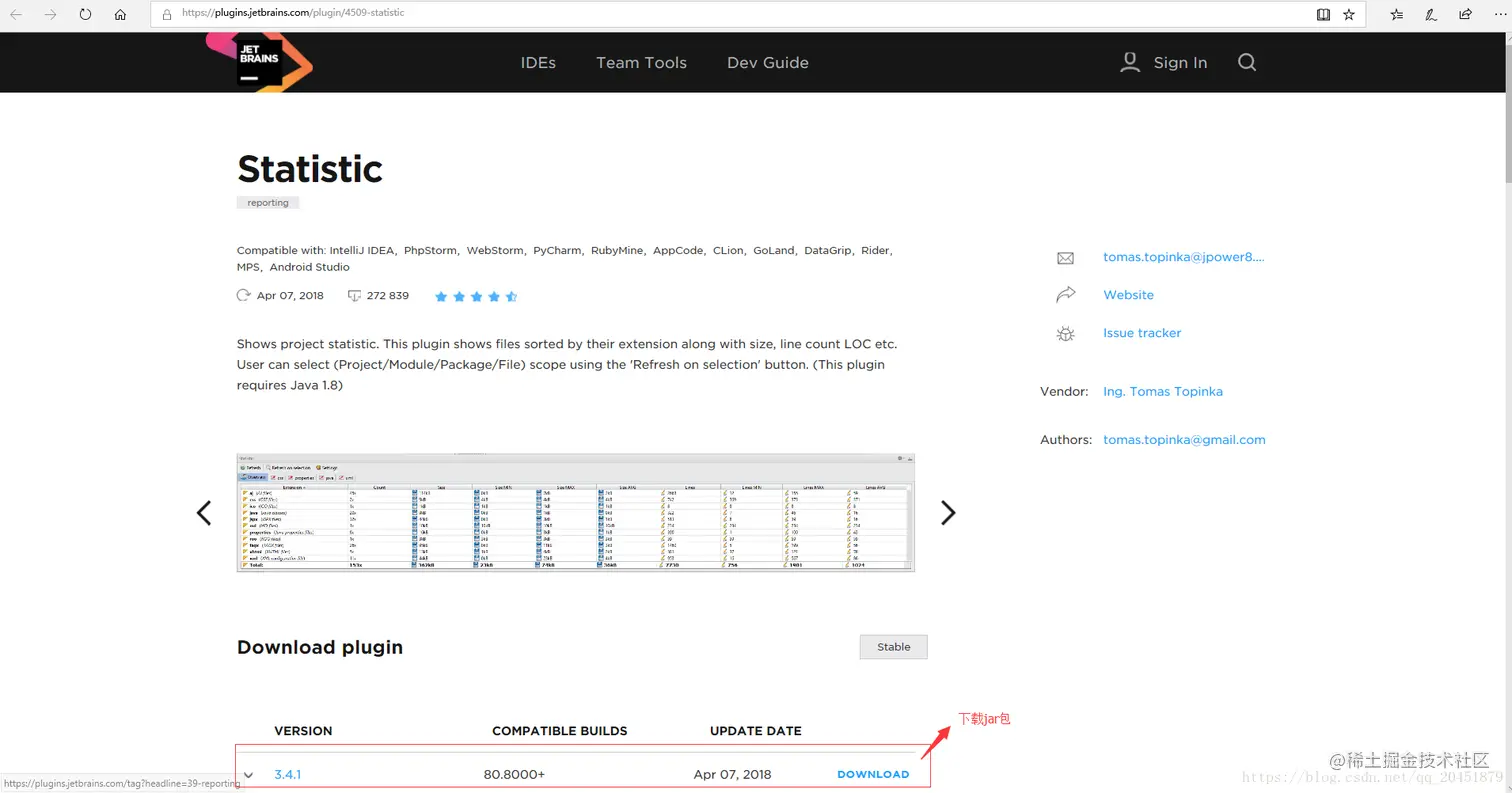Image resolution: width=1512 pixels, height=793 pixels.
Task: Click the UPDATE DATE column header
Action: tap(756, 731)
